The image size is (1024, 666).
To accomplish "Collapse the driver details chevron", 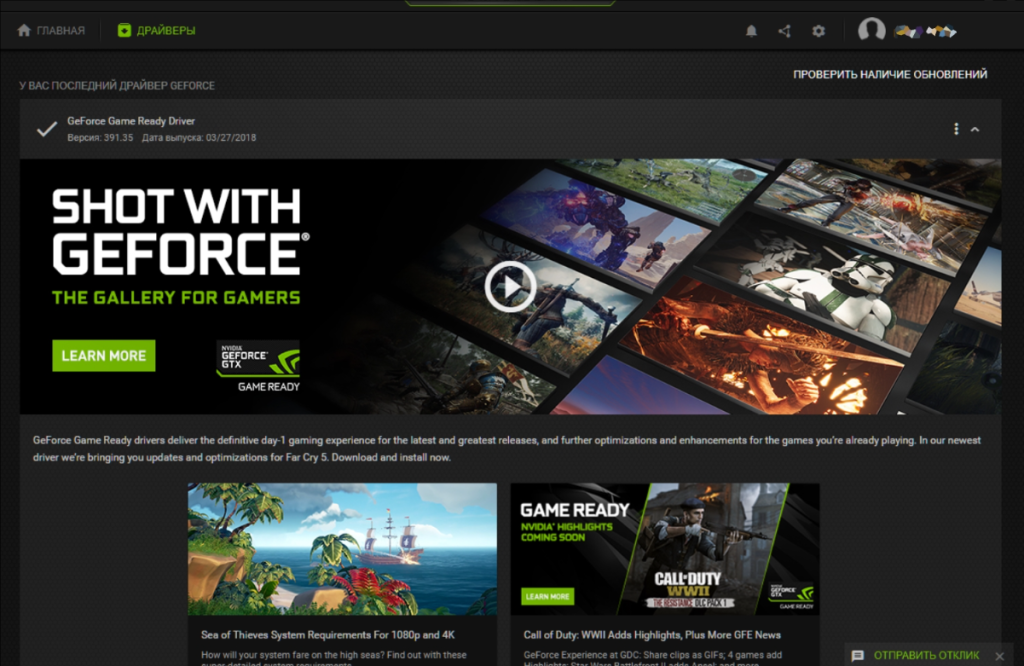I will 975,129.
